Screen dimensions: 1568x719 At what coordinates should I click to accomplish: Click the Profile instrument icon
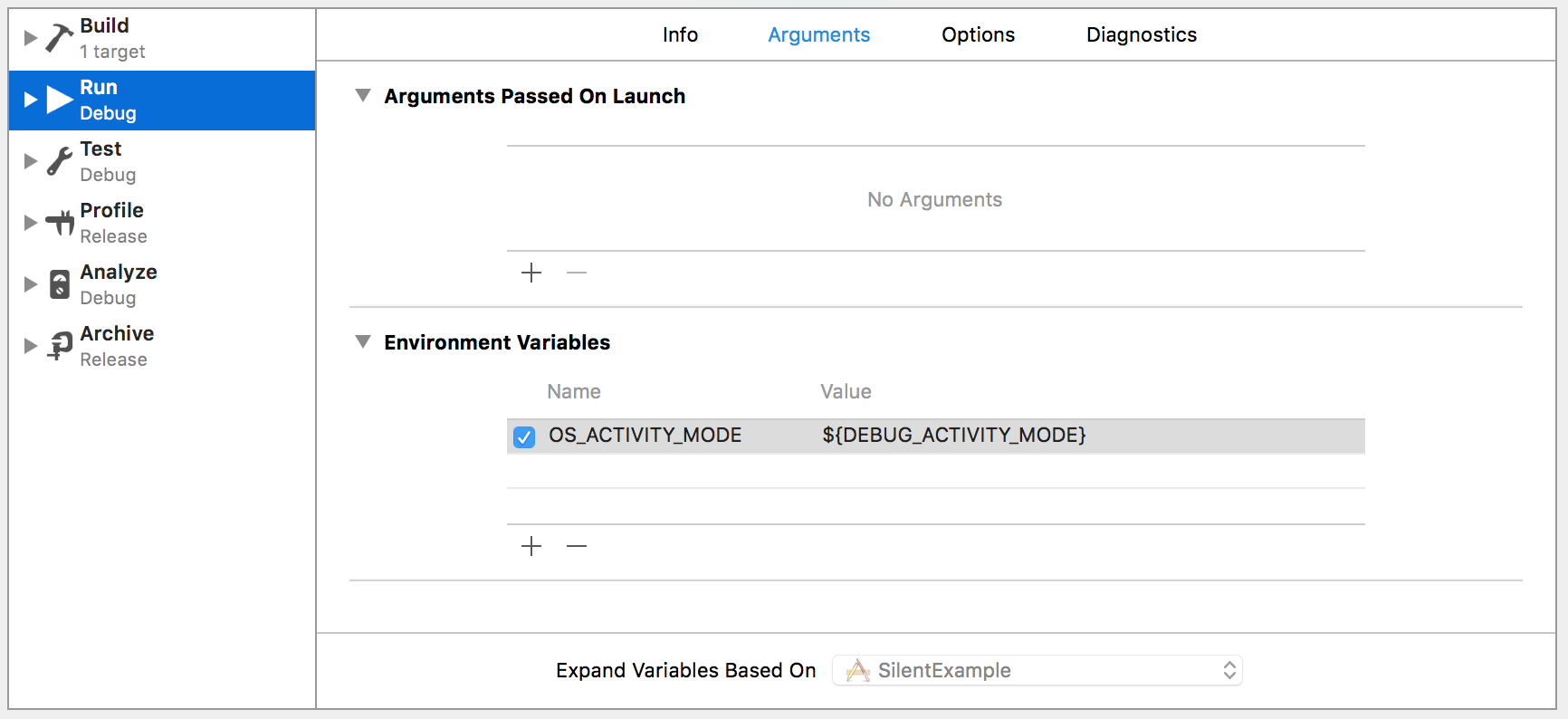click(60, 222)
